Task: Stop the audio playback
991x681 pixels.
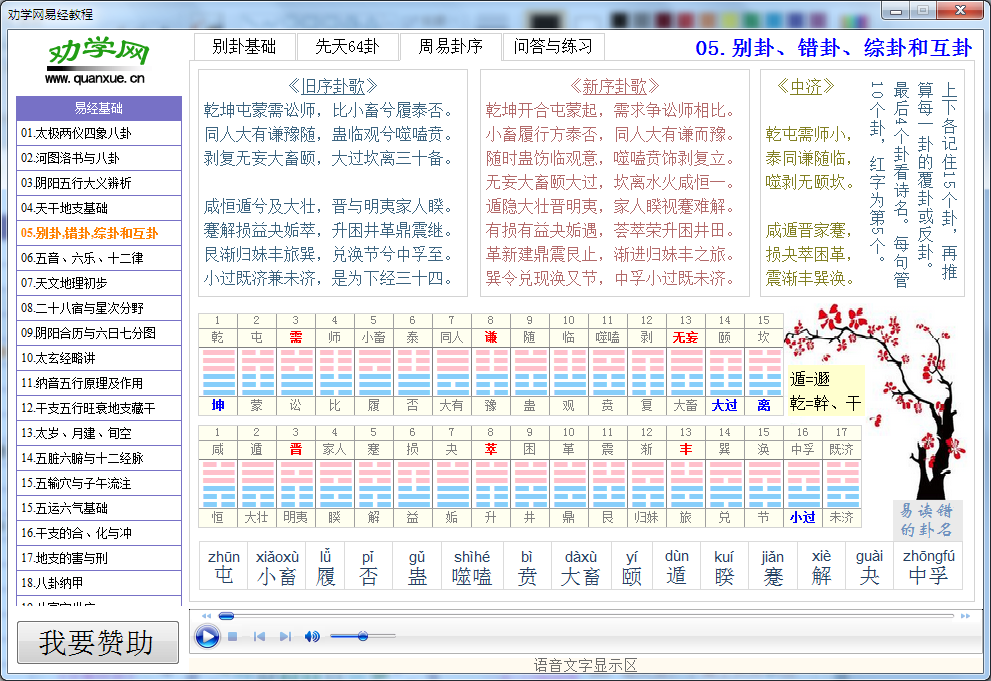Action: pos(232,636)
